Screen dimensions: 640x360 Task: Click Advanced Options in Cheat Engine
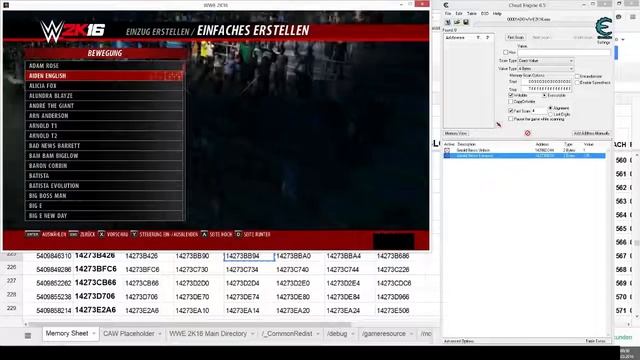pyautogui.click(x=459, y=341)
